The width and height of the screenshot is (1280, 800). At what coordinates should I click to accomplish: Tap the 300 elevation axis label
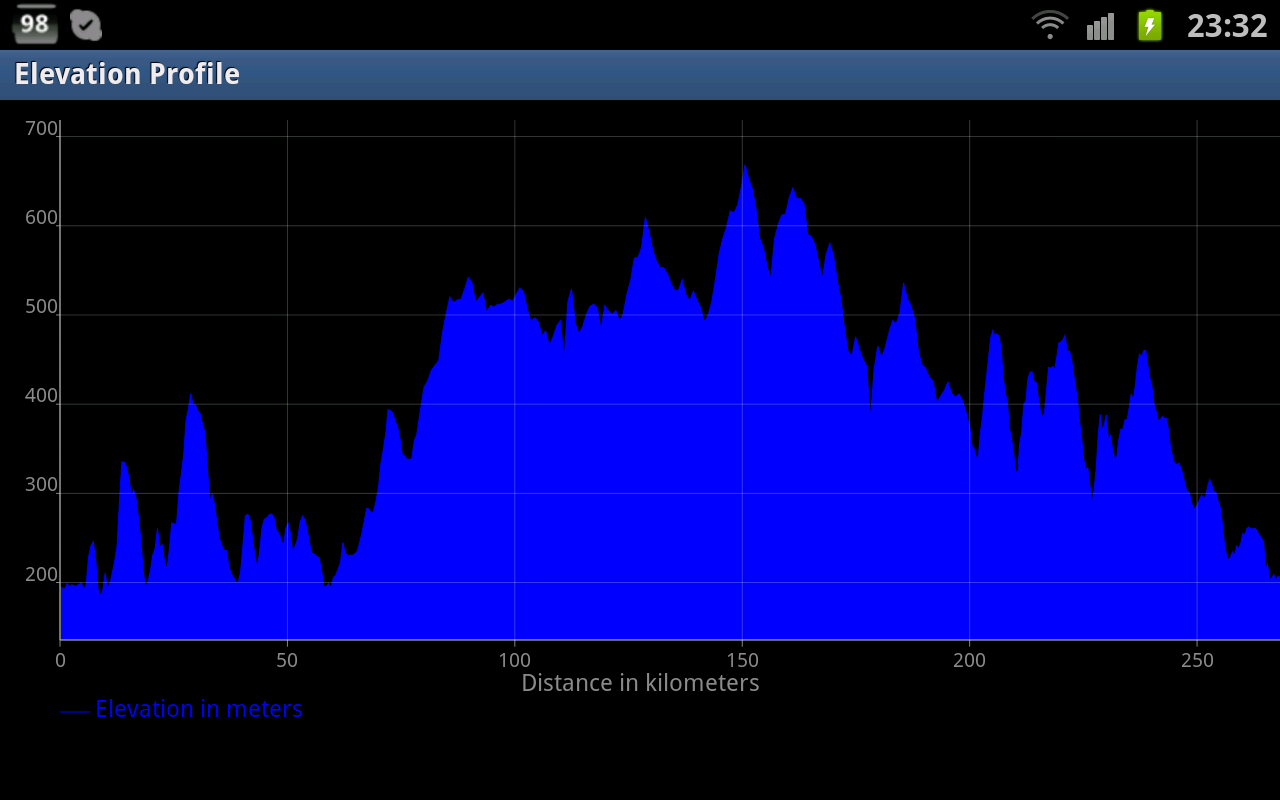point(41,485)
